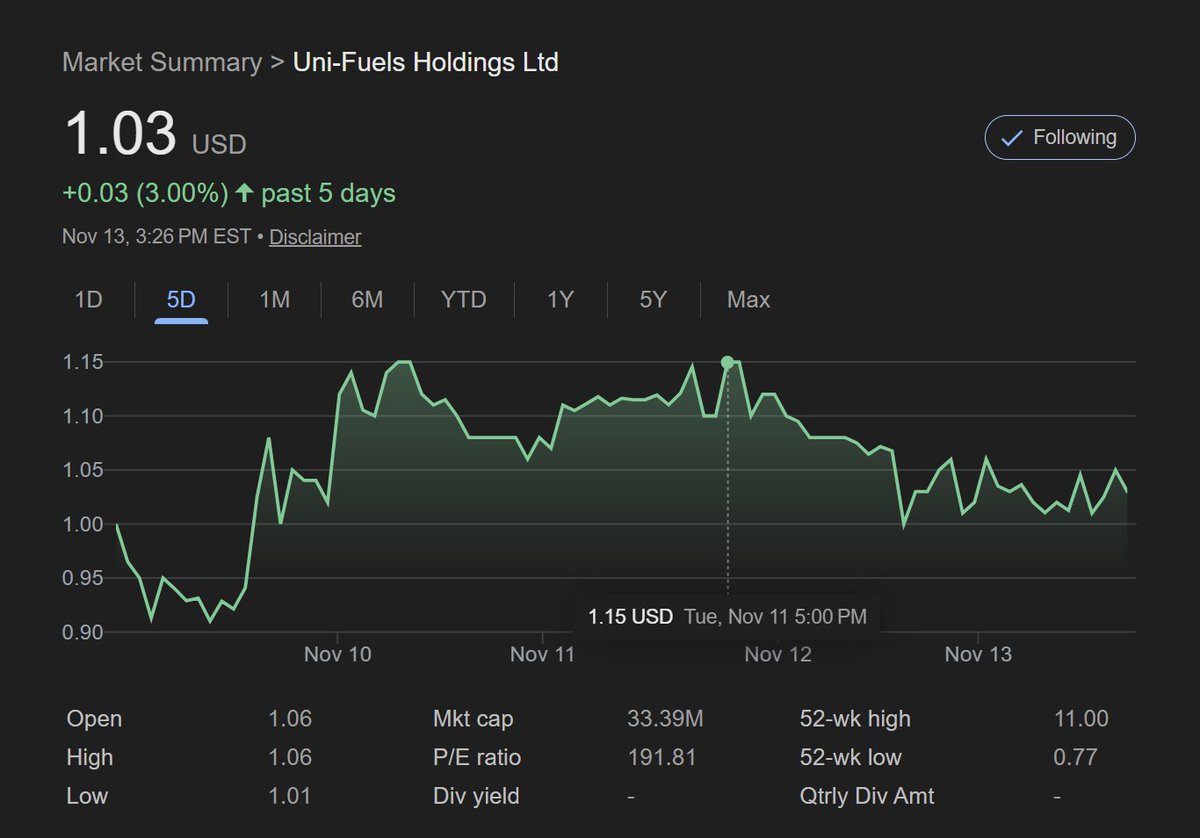Click the green up arrow icon
1200x838 pixels.
click(x=244, y=193)
